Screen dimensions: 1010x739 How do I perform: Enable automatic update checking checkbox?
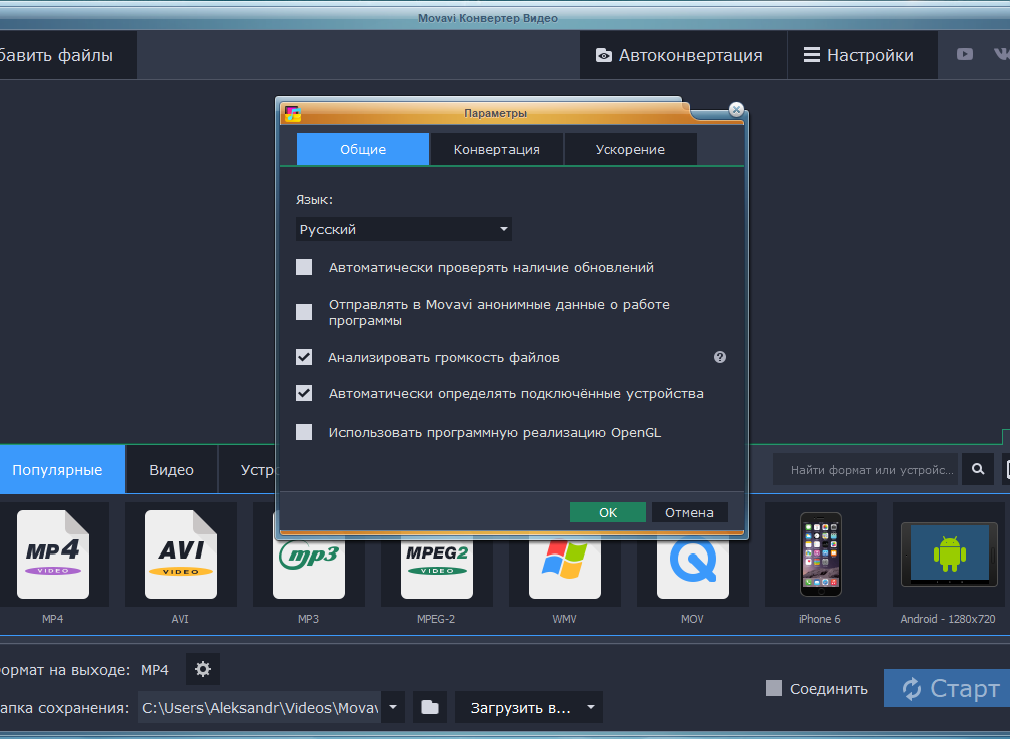tap(304, 267)
